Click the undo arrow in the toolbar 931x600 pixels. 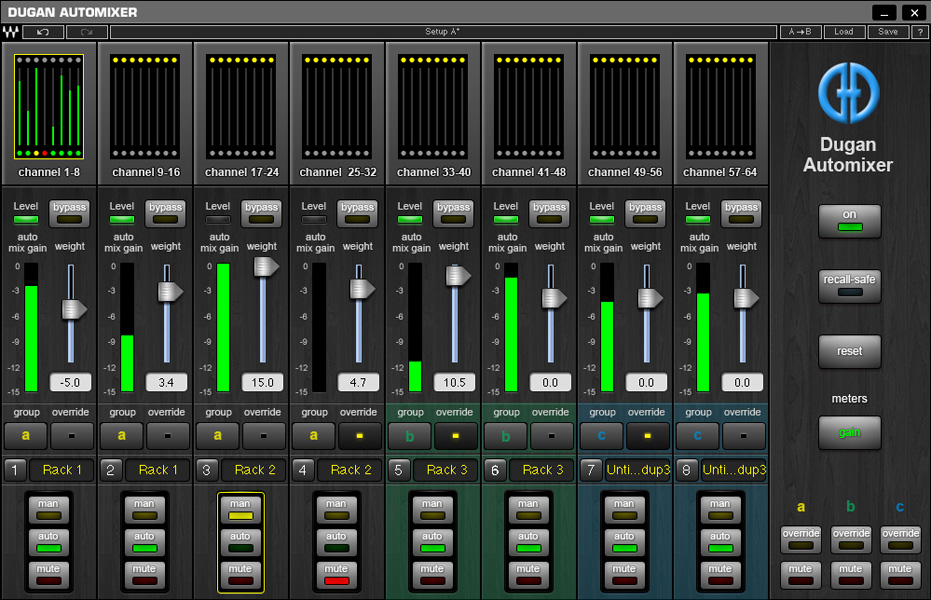pyautogui.click(x=43, y=32)
